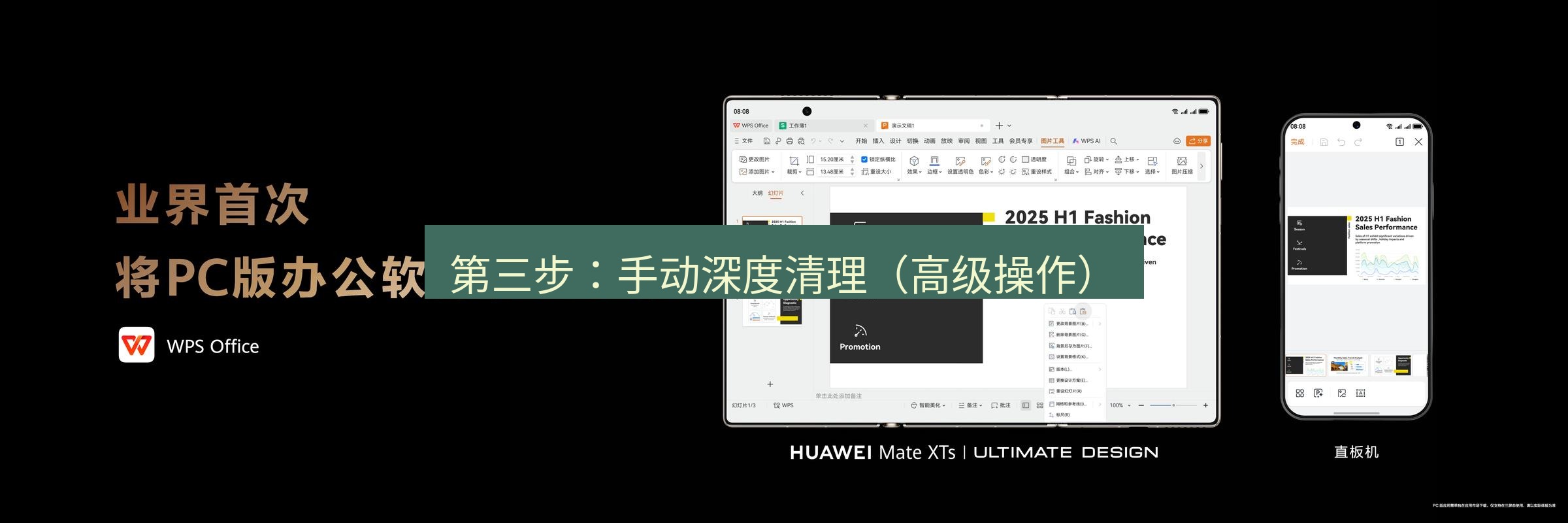1568x523 pixels.
Task: Click the zoom in plus button
Action: click(x=1205, y=405)
